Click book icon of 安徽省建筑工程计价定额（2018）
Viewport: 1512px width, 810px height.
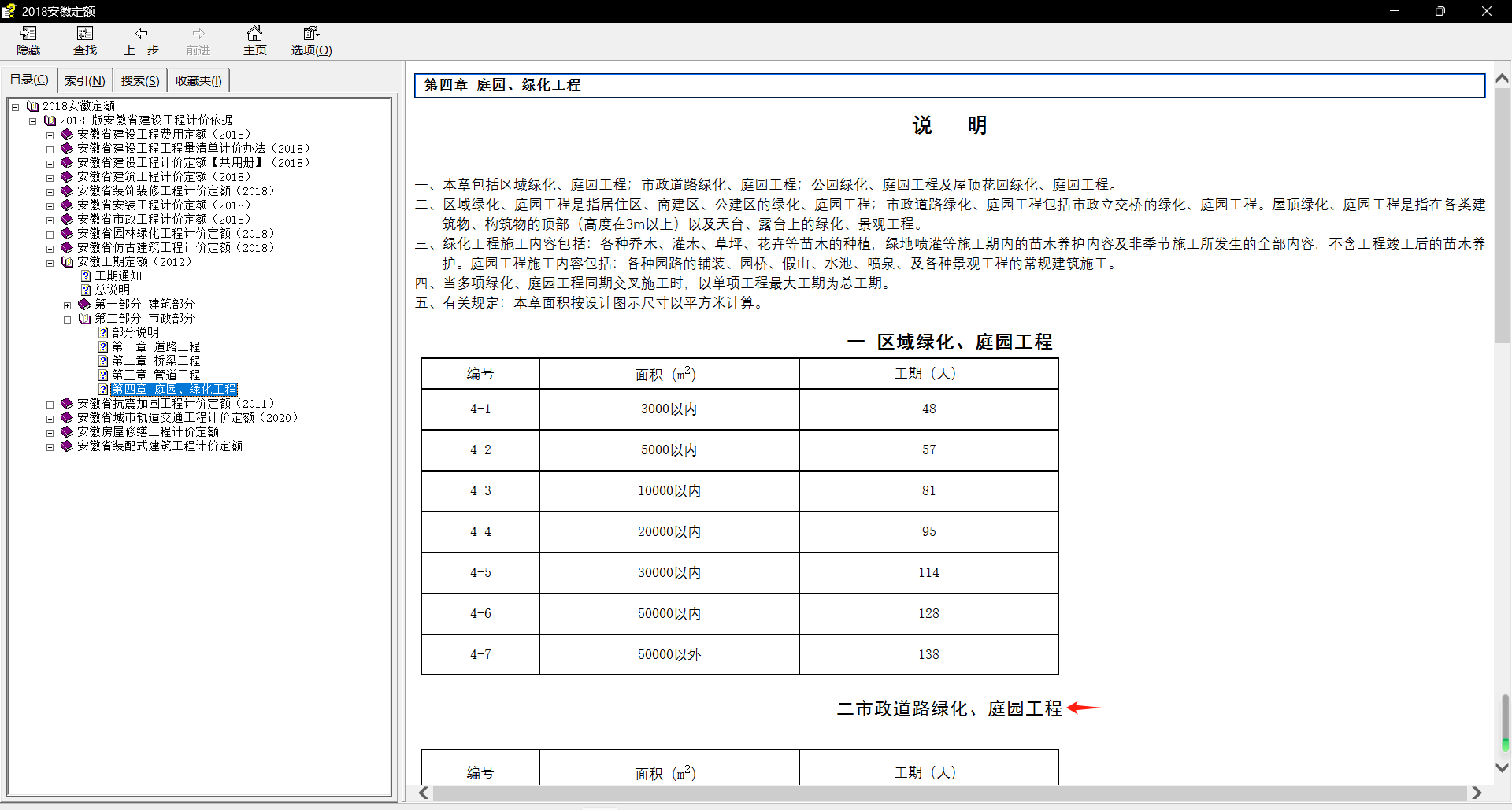tap(67, 177)
